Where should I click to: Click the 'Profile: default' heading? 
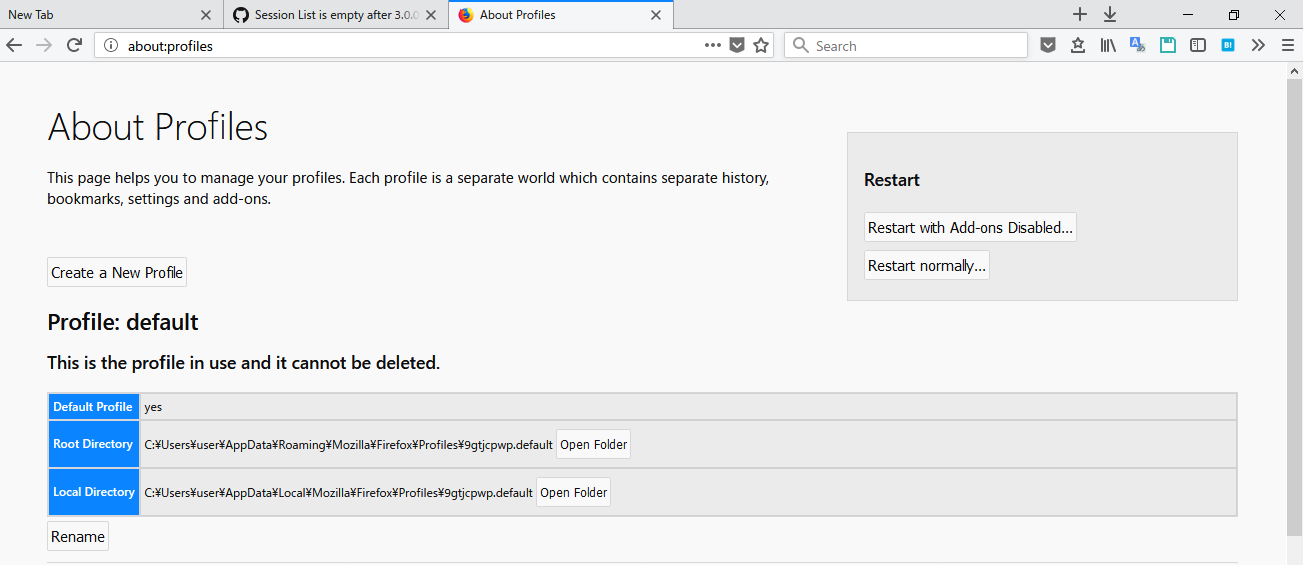123,322
